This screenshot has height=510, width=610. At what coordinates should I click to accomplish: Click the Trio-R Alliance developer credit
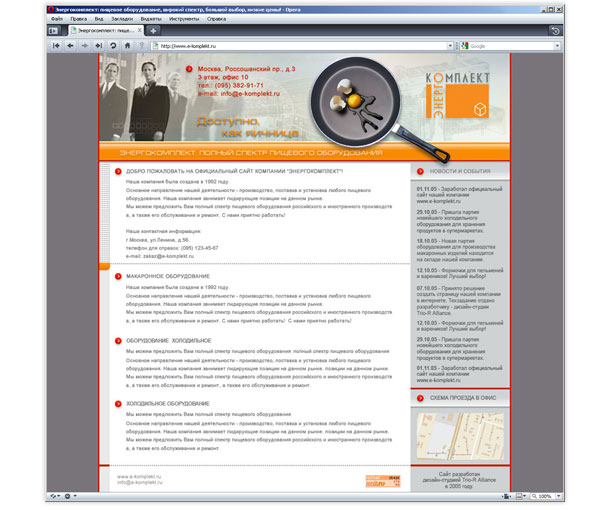(459, 480)
